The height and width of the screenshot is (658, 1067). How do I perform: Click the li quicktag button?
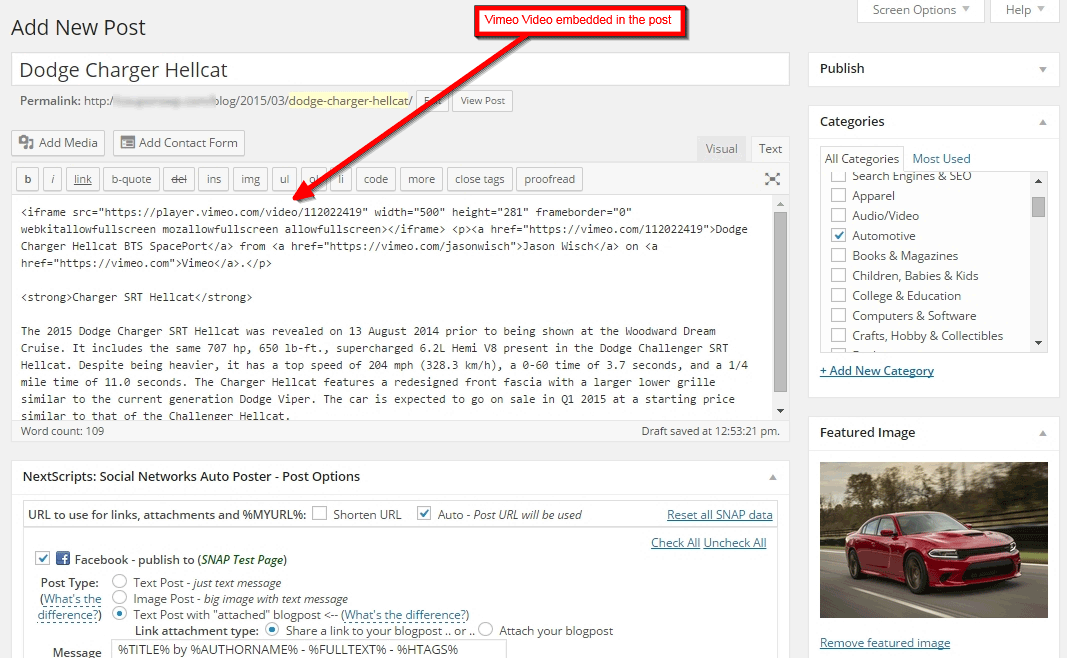341,179
